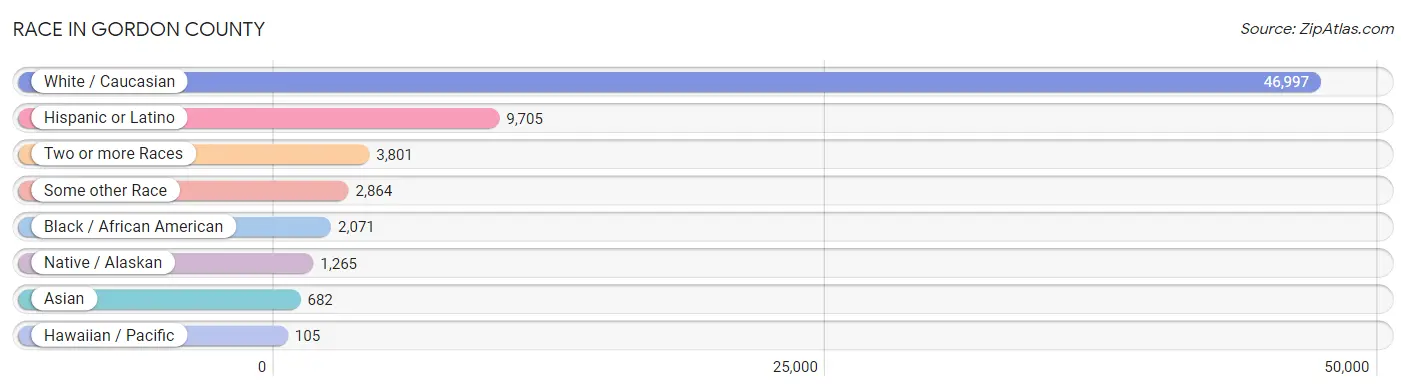
Task: Click the 1,265 value label
Action: pos(338,263)
